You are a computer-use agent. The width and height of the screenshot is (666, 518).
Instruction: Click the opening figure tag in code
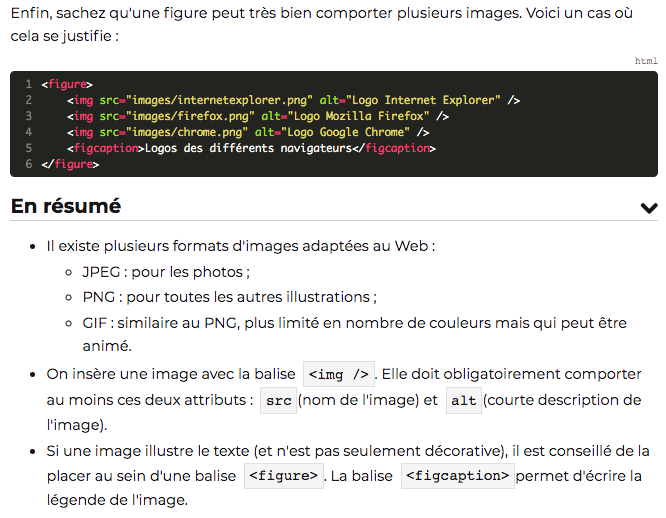[67, 84]
